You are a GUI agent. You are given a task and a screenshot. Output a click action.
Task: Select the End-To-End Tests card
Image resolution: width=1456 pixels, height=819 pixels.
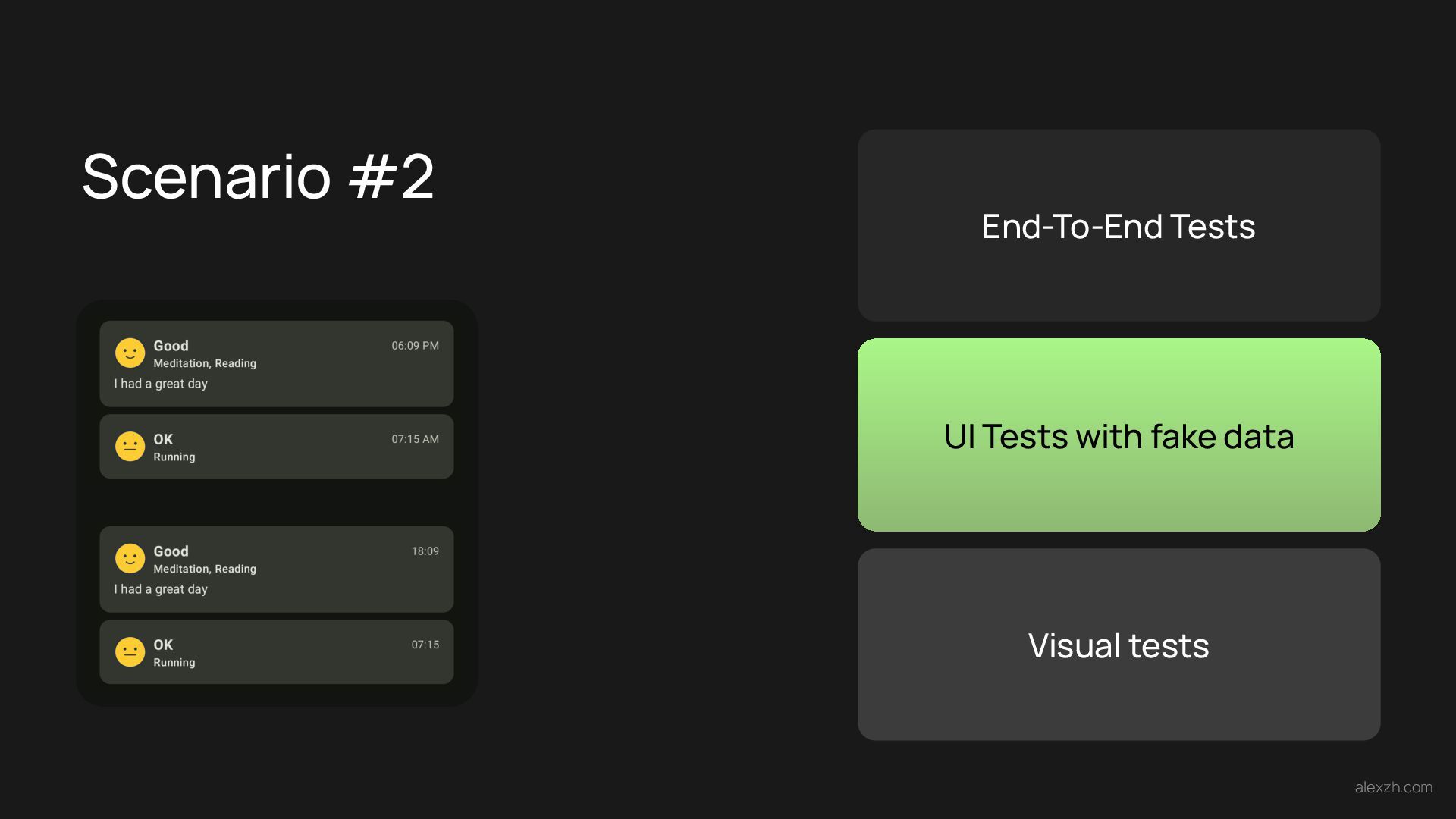pyautogui.click(x=1119, y=225)
